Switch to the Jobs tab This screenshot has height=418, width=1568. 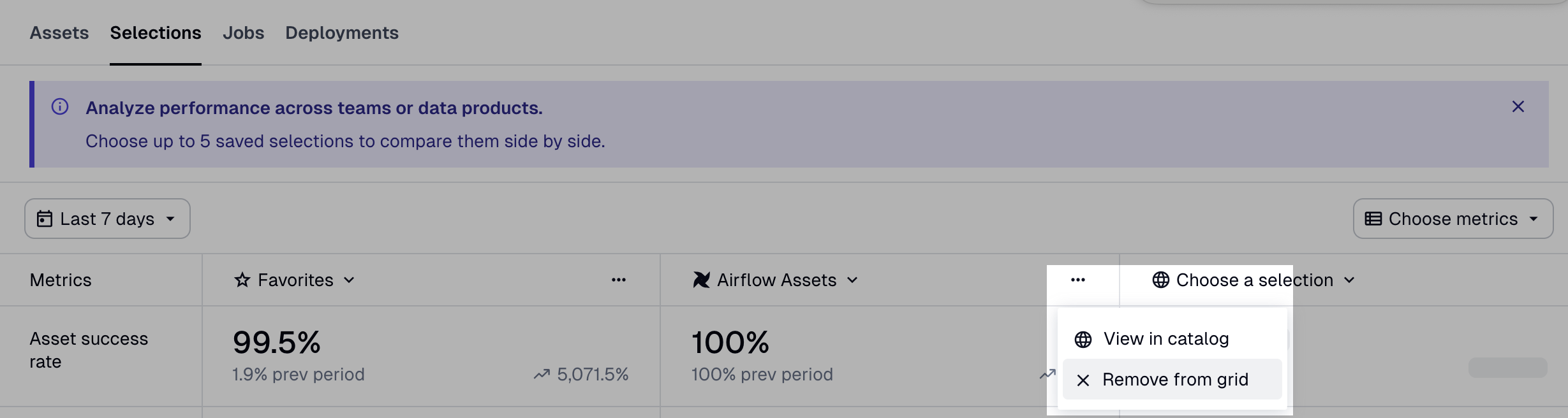pyautogui.click(x=243, y=33)
